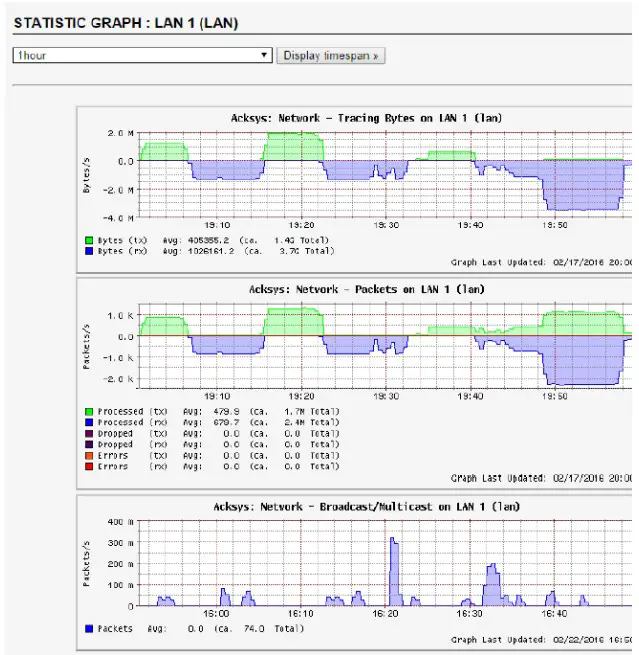
Task: Click the Broadcast/Multicast on LAN 1 graph title
Action: [x=366, y=507]
